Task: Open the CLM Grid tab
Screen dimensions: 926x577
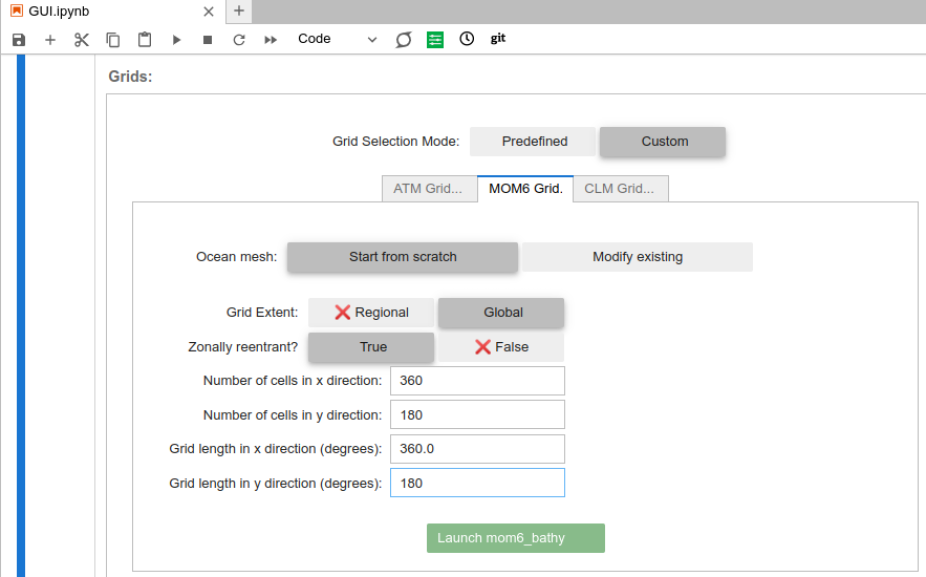Action: click(x=619, y=189)
